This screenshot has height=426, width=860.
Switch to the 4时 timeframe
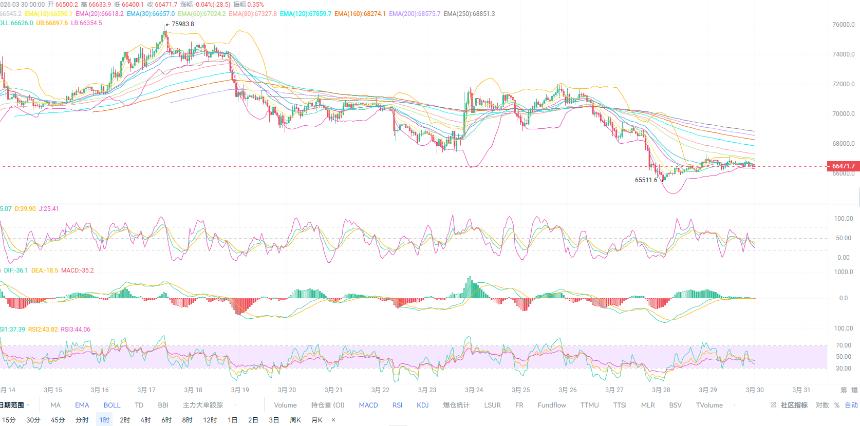coord(145,420)
